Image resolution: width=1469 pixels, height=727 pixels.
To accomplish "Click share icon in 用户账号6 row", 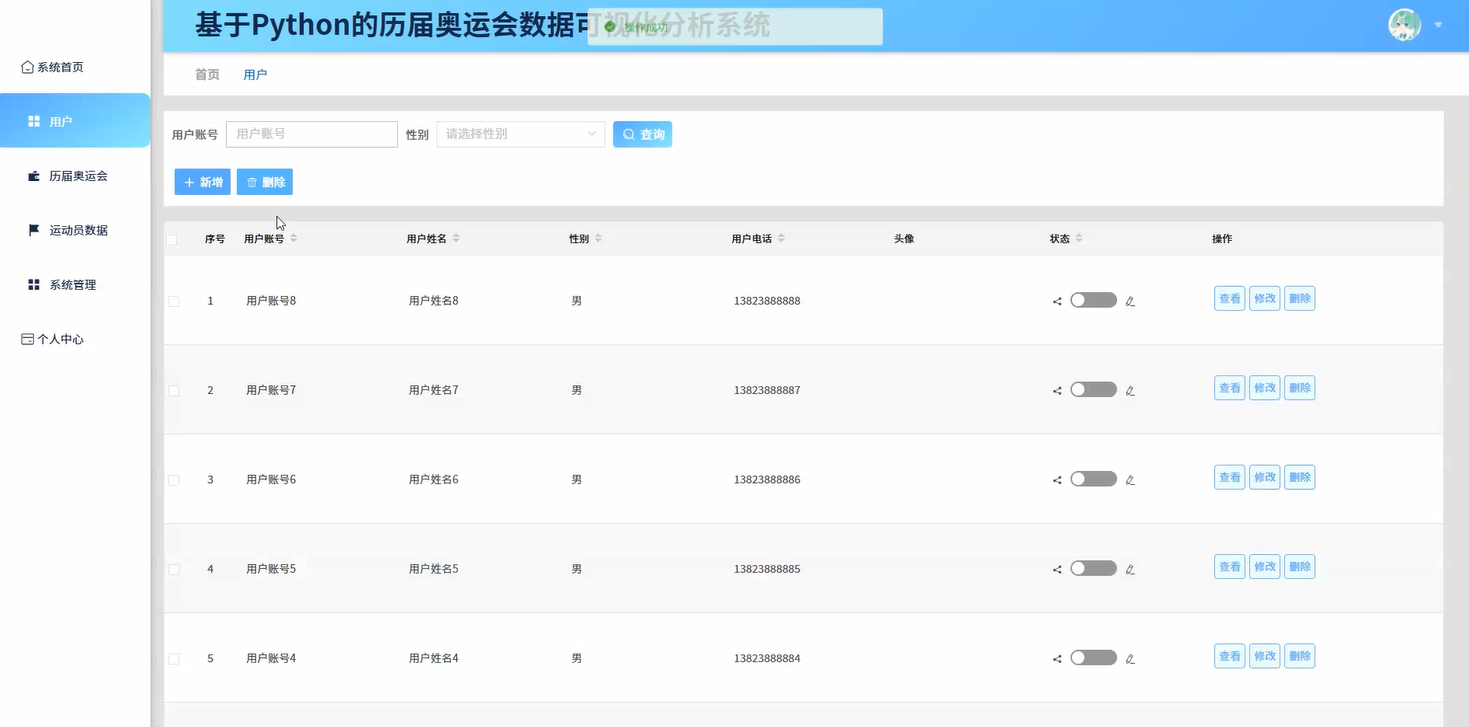I will point(1057,480).
